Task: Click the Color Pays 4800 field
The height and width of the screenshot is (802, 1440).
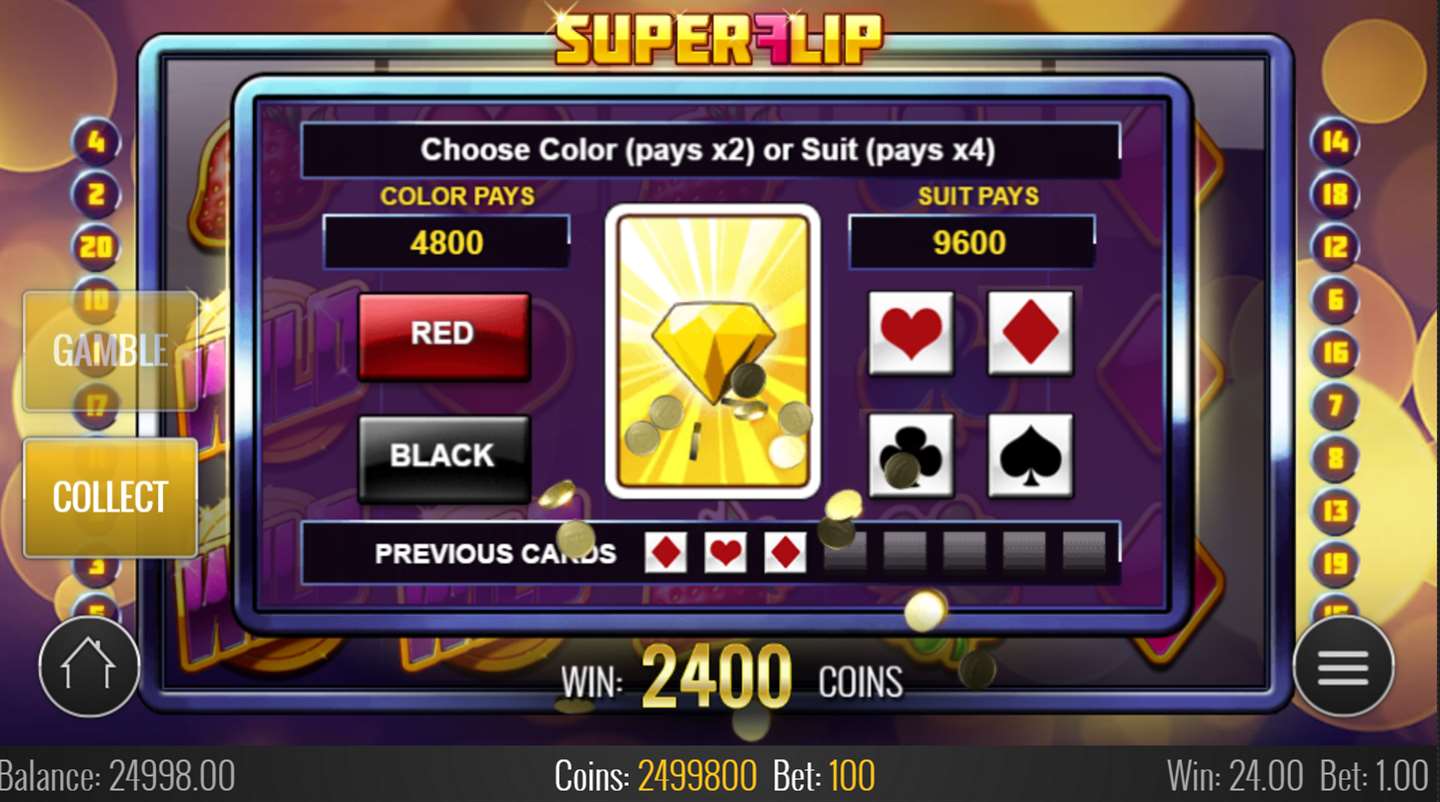Action: tap(447, 242)
